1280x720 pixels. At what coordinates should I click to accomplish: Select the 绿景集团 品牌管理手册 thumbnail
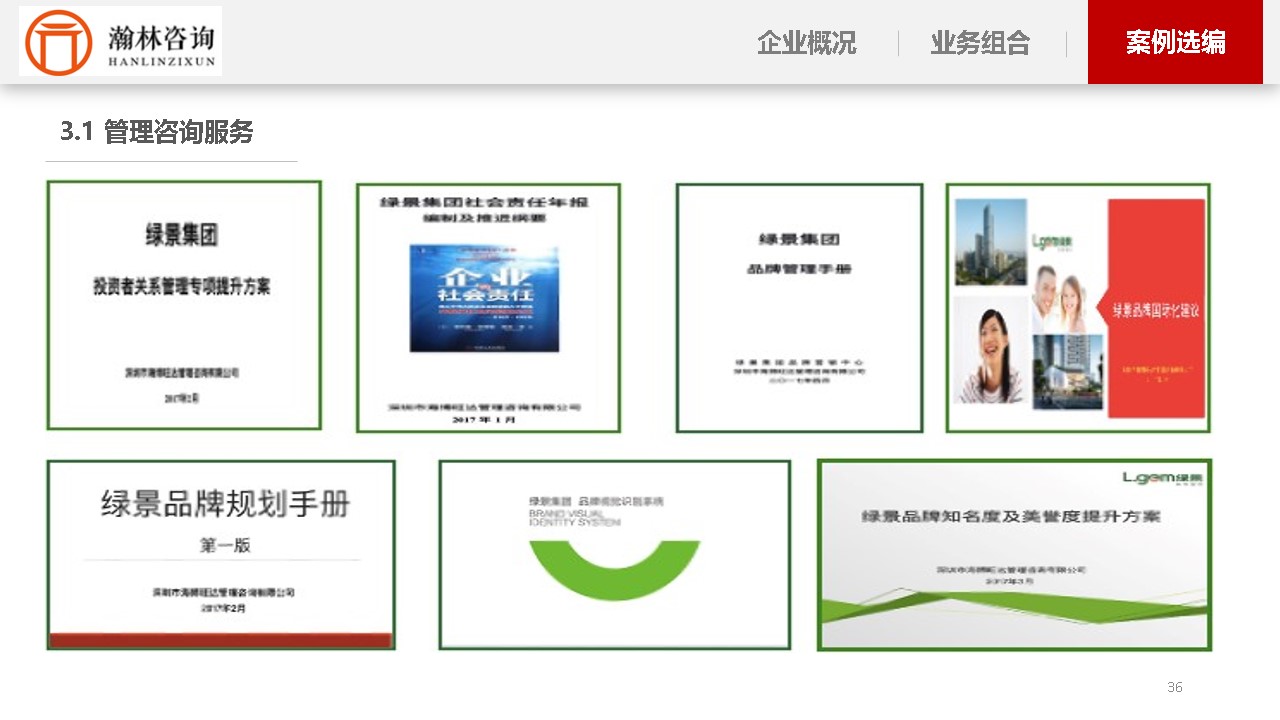point(799,308)
